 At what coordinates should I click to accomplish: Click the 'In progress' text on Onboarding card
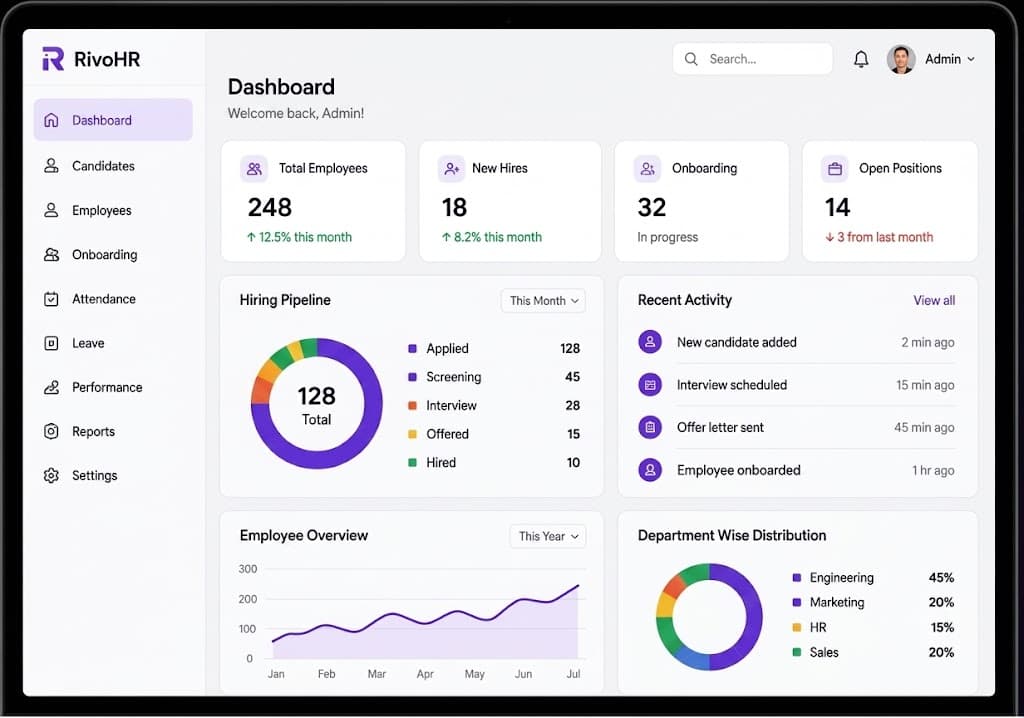click(667, 237)
